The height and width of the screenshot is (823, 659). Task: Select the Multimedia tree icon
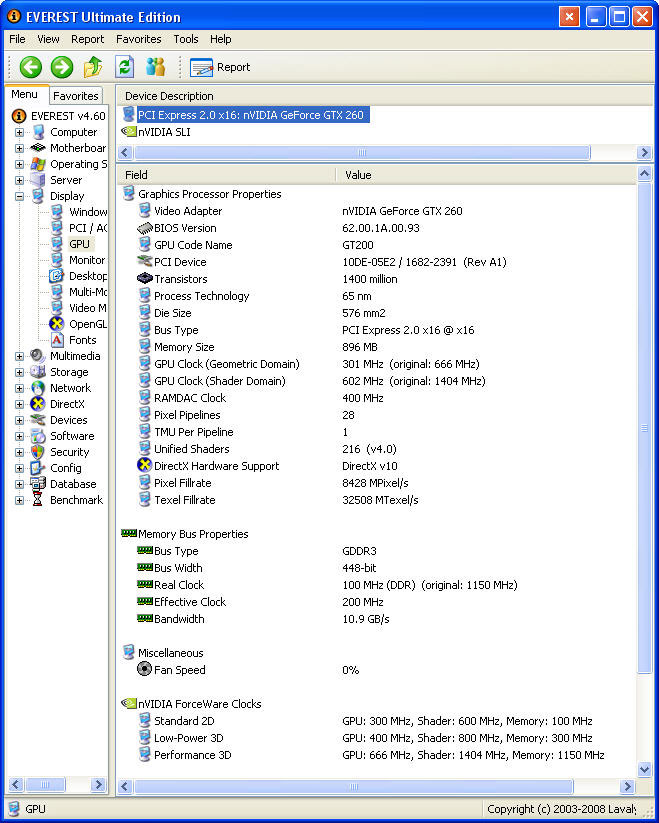pyautogui.click(x=38, y=356)
